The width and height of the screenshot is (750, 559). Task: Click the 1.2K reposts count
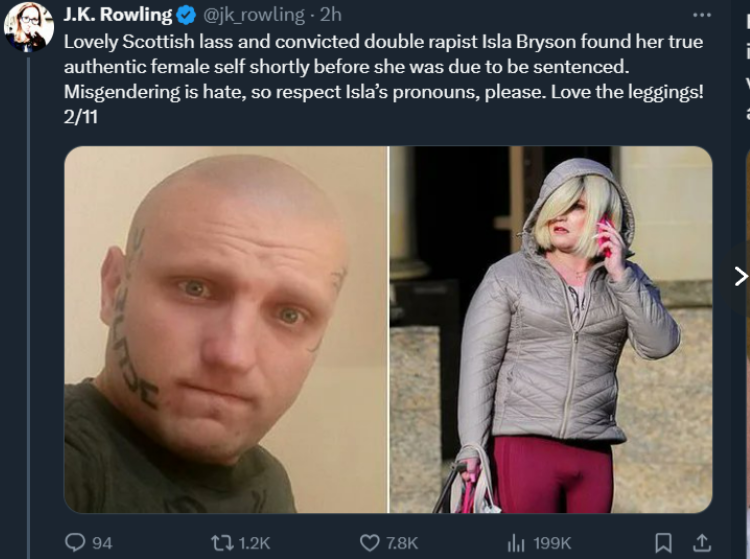coord(254,543)
